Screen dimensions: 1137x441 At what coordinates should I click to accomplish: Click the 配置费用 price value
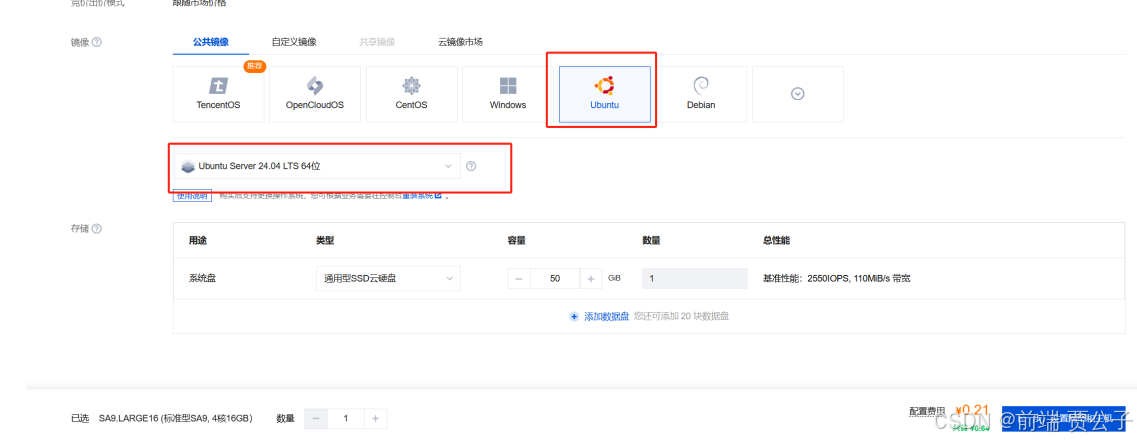[972, 411]
